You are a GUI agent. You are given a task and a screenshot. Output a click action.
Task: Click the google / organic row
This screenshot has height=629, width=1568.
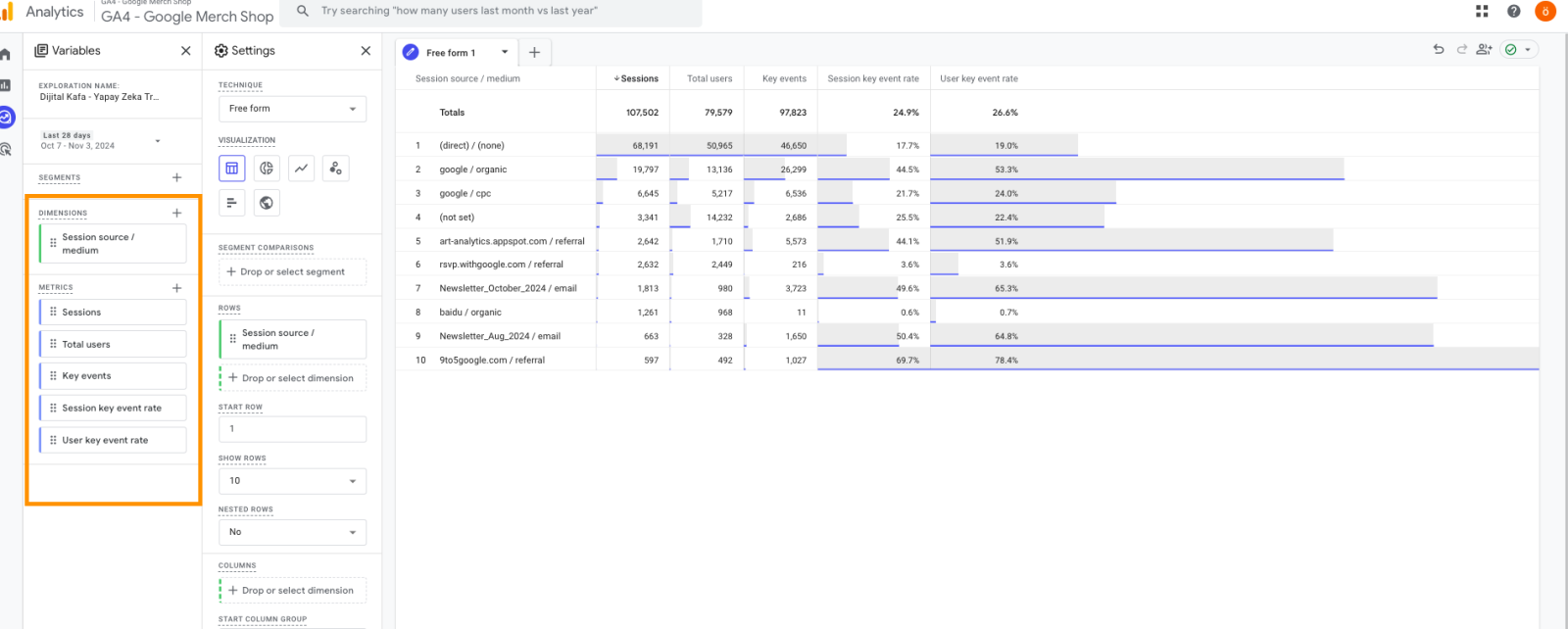(967, 169)
